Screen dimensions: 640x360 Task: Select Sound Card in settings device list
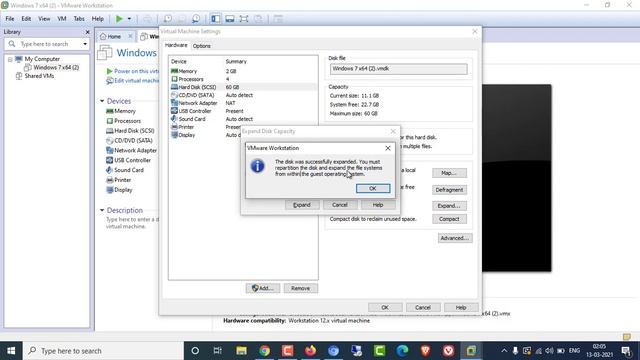pos(243,119)
